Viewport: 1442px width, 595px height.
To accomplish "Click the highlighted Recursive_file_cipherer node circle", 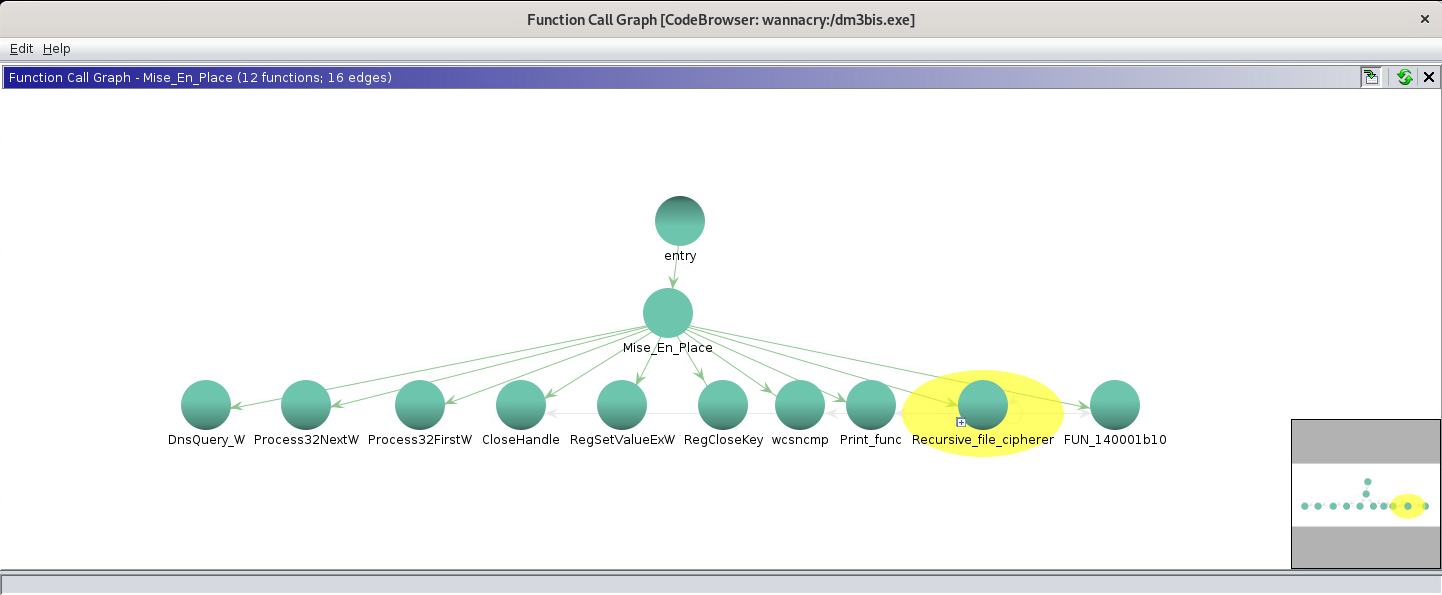I will point(983,405).
